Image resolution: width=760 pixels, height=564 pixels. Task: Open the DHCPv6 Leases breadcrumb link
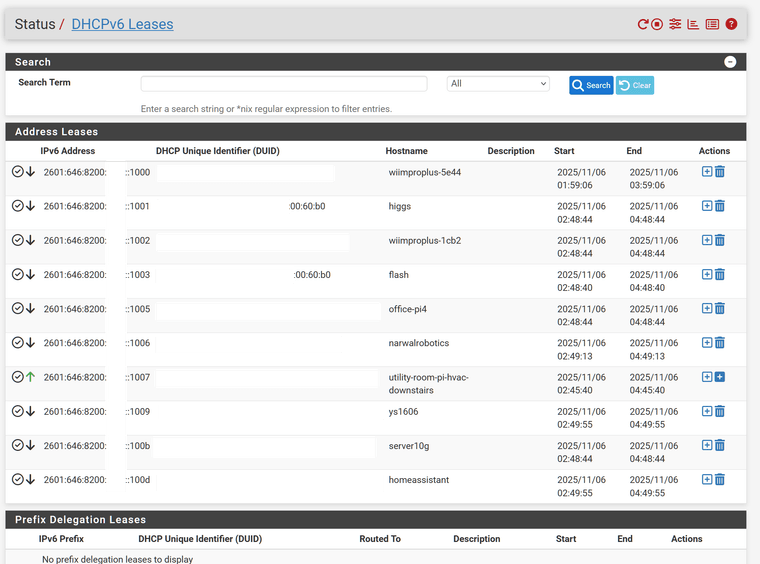(x=122, y=24)
